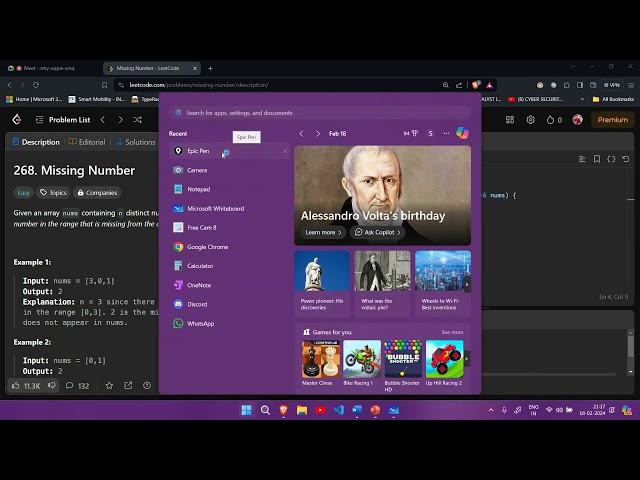Screen dimensions: 640x480
Task: Close the Missing Number LeetCode tab
Action: (195, 69)
